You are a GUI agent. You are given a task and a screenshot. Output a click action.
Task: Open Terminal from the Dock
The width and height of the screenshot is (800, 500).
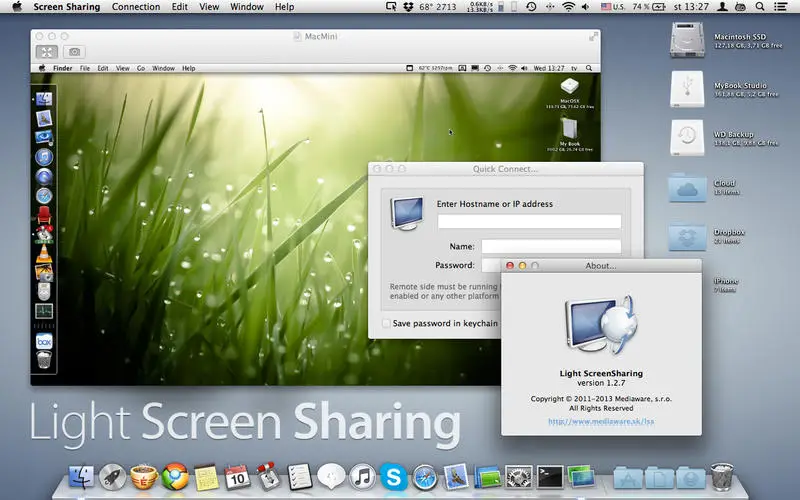point(549,477)
